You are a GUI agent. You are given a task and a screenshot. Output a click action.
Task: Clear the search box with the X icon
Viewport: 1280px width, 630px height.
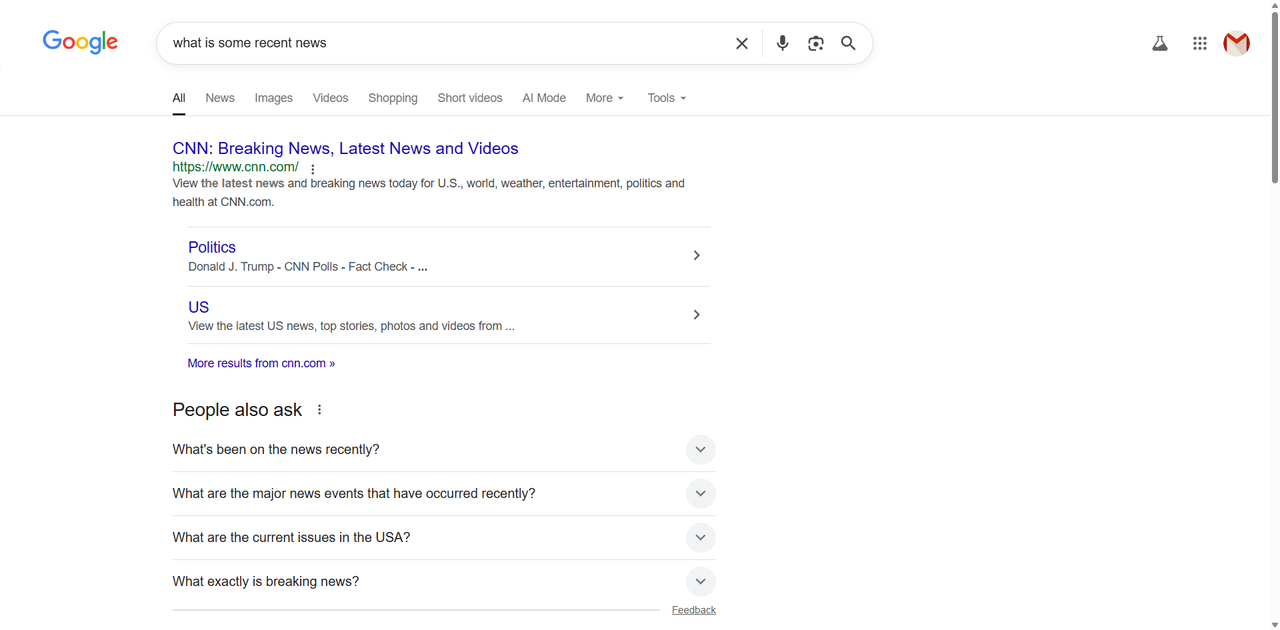pyautogui.click(x=742, y=43)
